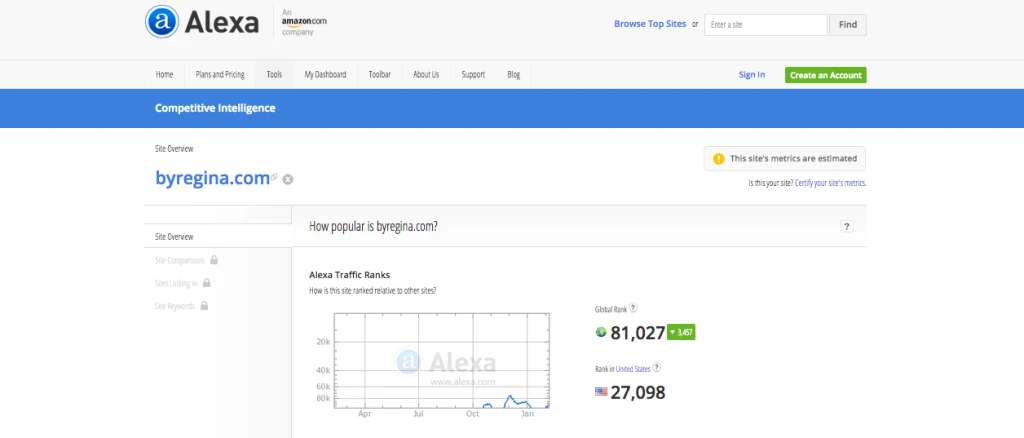Click the Competitive Intelligence banner title
Screen dimensions: 1024x438
pos(215,108)
